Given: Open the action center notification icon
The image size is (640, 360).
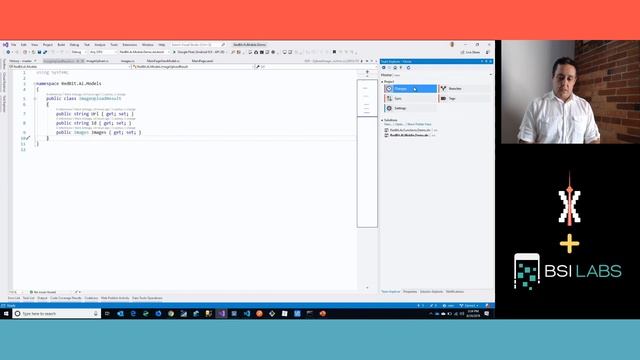Looking at the screenshot, I should click(487, 313).
